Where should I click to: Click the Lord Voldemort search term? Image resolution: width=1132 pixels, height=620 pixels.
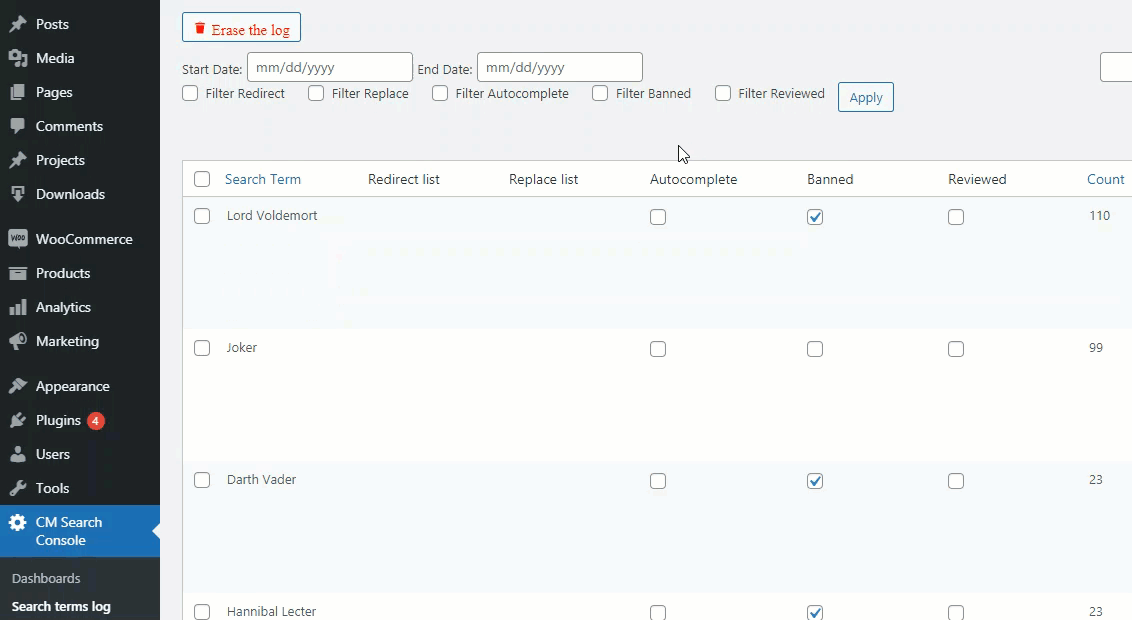tap(272, 215)
